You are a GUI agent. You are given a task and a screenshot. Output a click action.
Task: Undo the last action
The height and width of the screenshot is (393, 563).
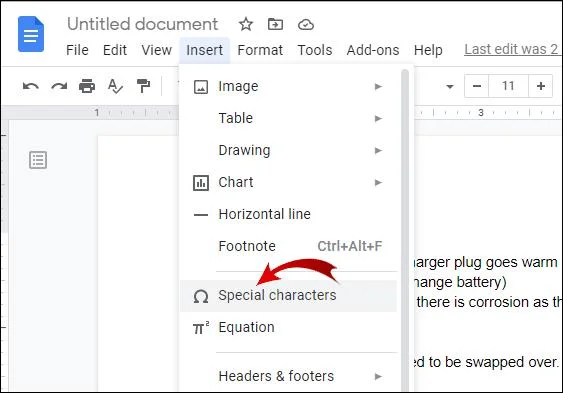pos(31,86)
